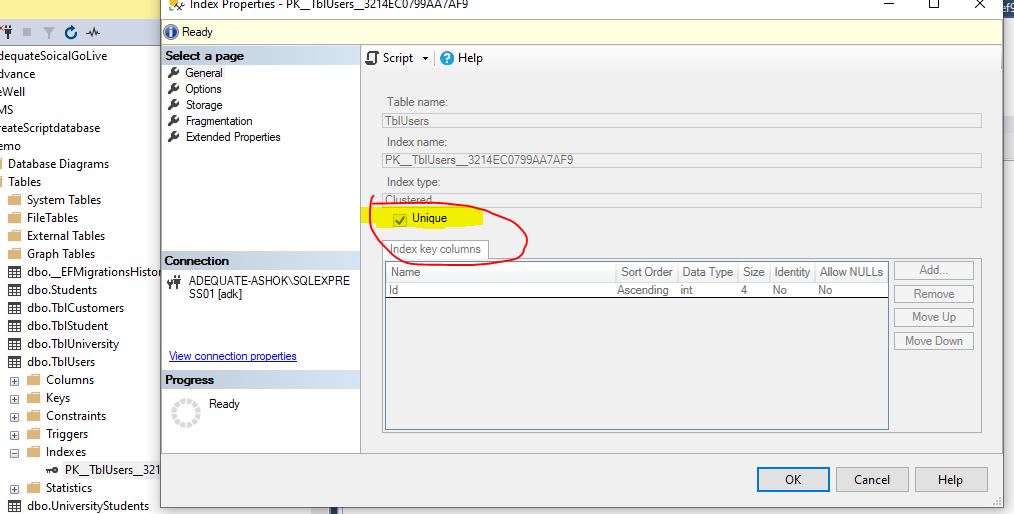This screenshot has width=1014, height=514.
Task: Collapse the Indexes folder
Action: pyautogui.click(x=14, y=453)
